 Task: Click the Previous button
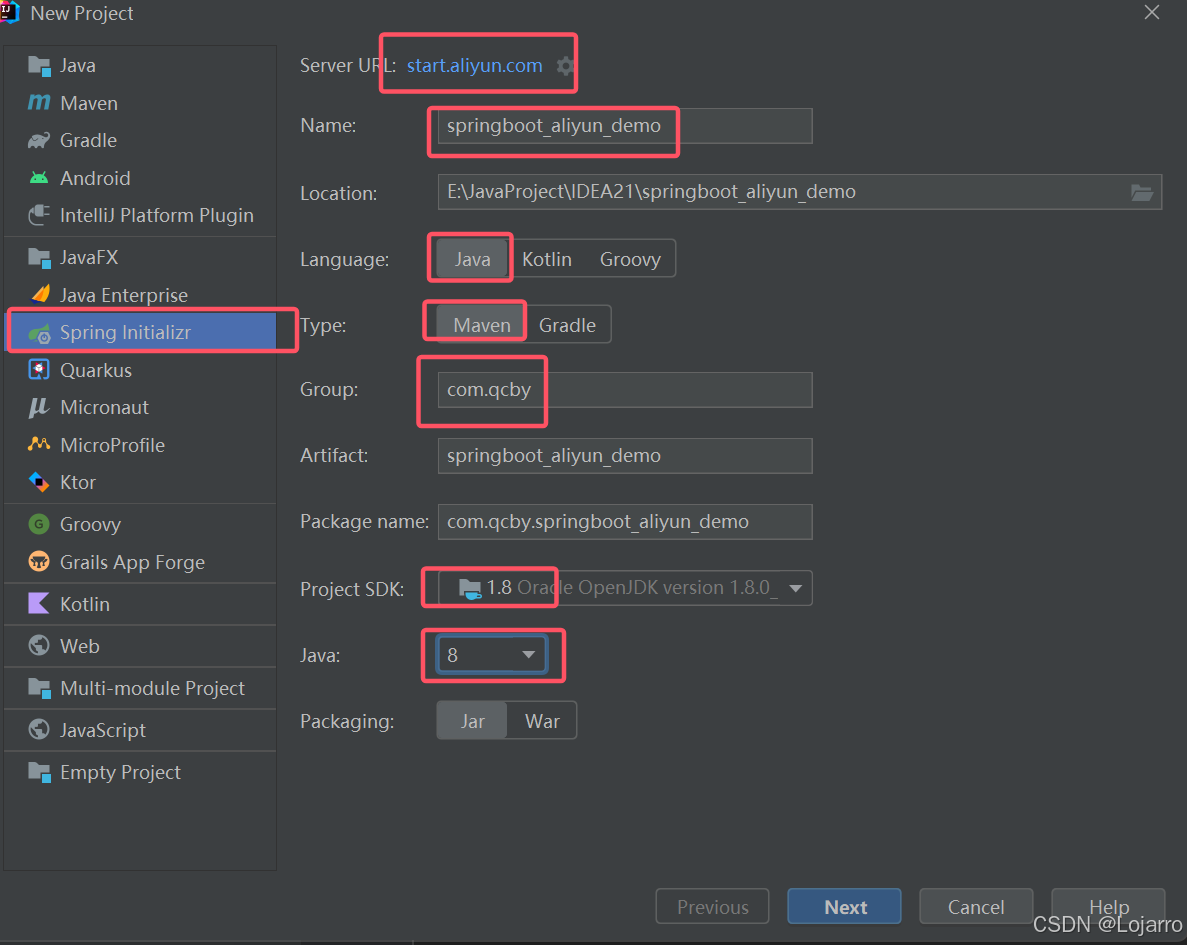(712, 906)
